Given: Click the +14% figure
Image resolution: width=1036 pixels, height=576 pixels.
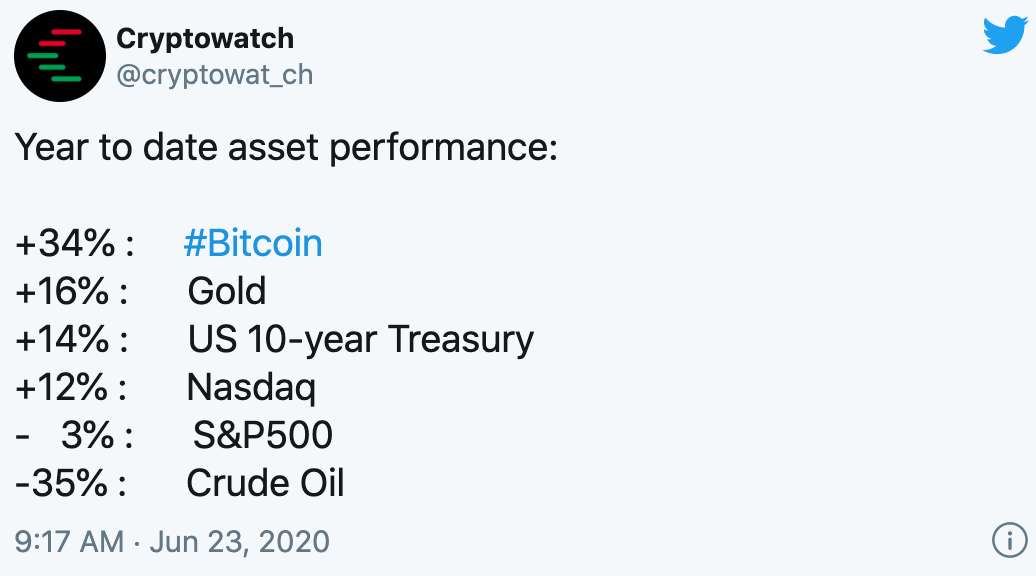Looking at the screenshot, I should point(62,340).
